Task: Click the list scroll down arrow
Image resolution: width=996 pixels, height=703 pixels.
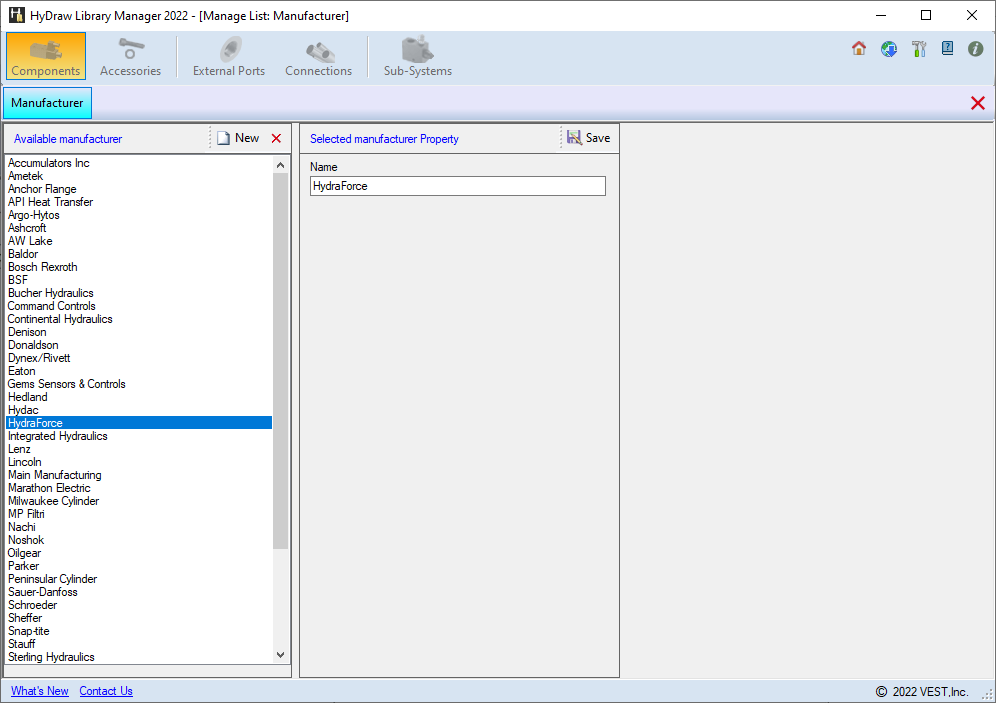Action: tap(281, 655)
